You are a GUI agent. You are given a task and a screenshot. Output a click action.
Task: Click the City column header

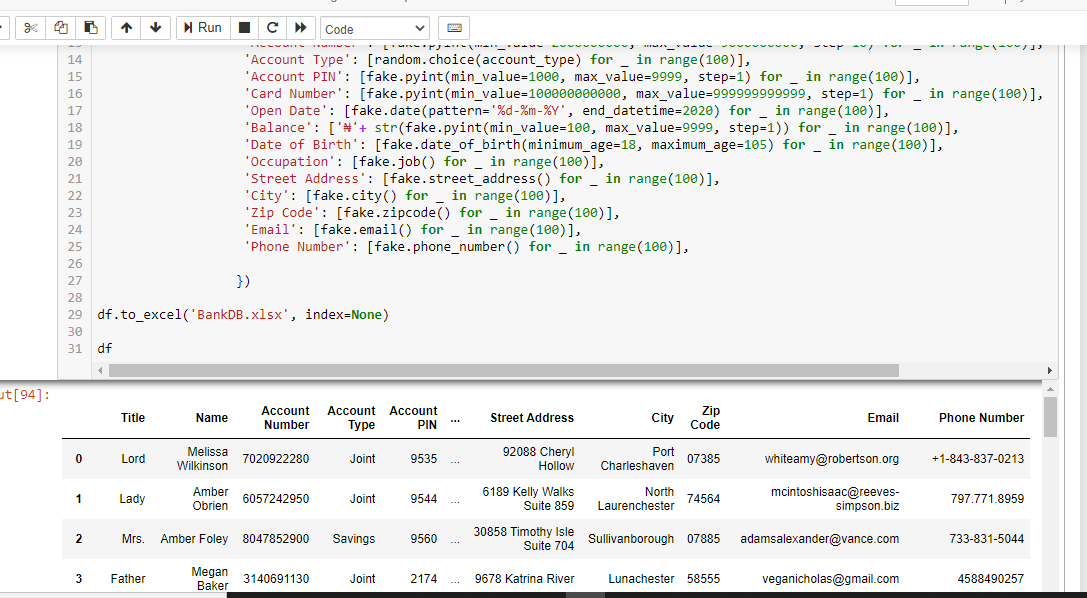[x=662, y=418]
